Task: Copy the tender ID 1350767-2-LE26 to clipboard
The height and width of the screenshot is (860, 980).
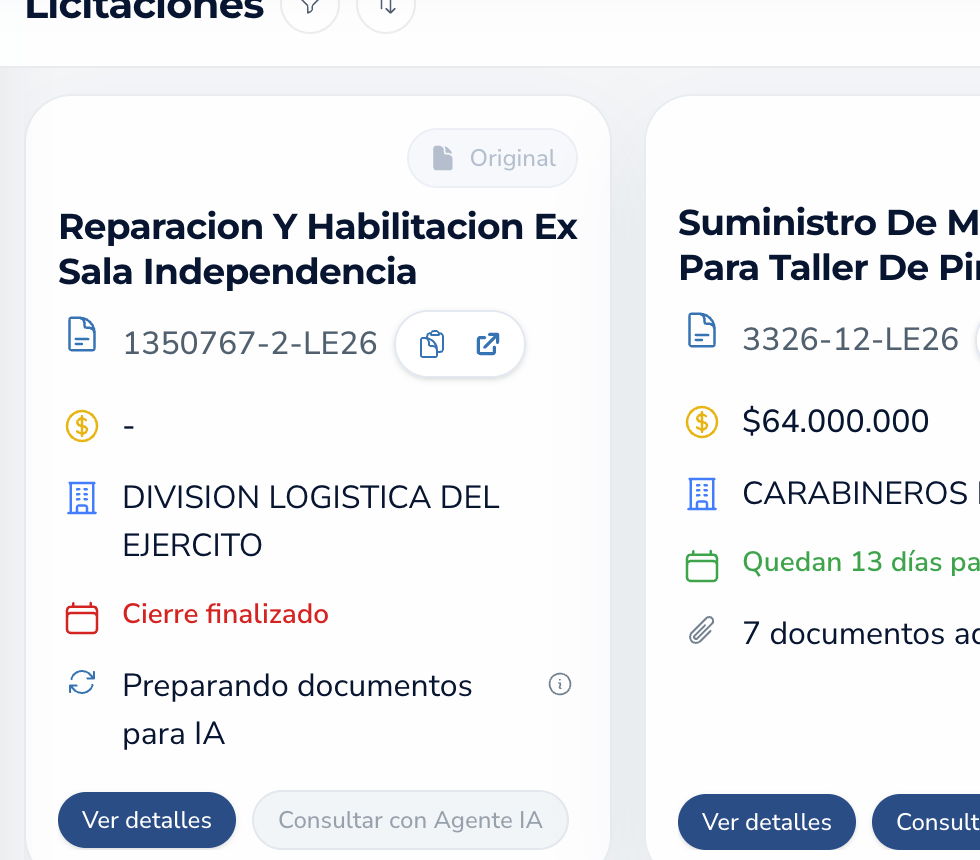Action: coord(432,343)
